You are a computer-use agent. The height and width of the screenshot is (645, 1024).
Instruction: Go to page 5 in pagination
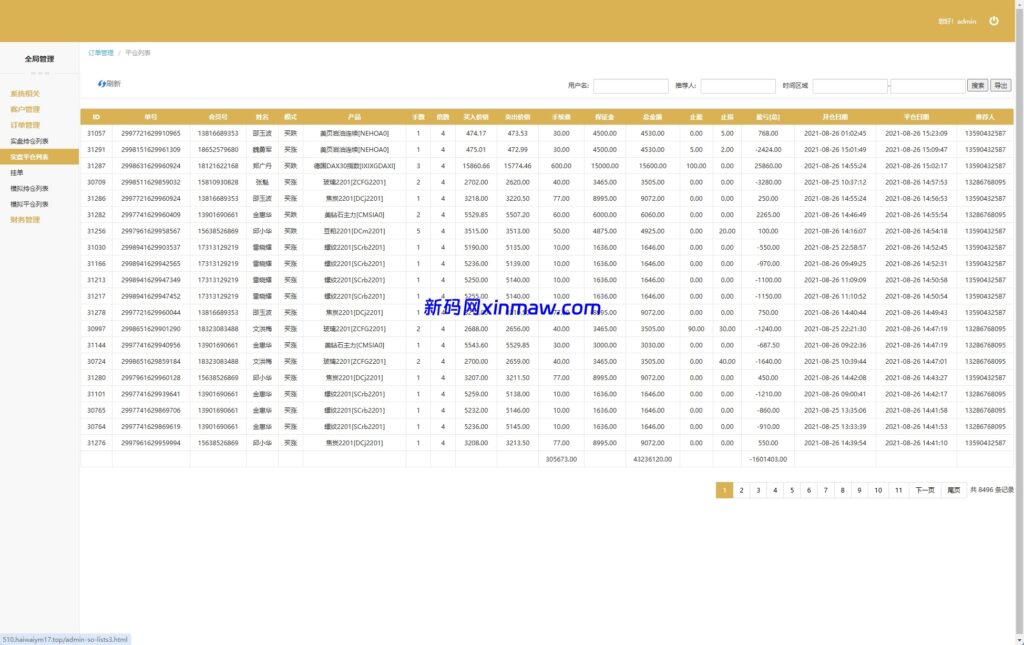(791, 490)
